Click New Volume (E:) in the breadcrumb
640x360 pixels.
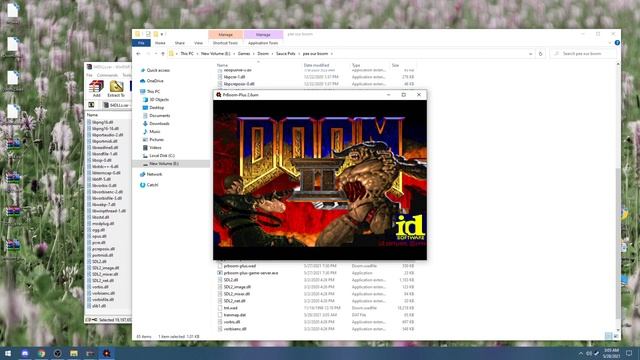tap(216, 53)
